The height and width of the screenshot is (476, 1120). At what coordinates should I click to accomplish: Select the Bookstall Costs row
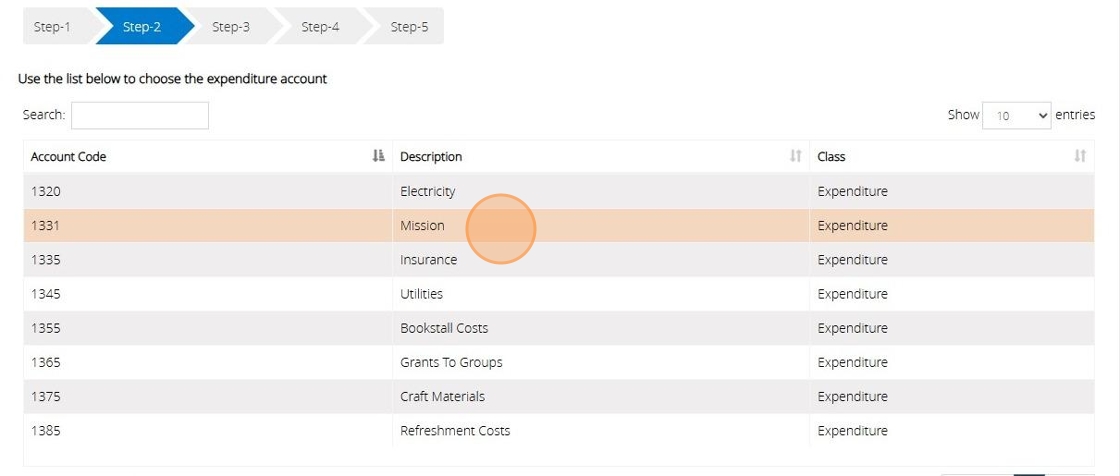(444, 328)
